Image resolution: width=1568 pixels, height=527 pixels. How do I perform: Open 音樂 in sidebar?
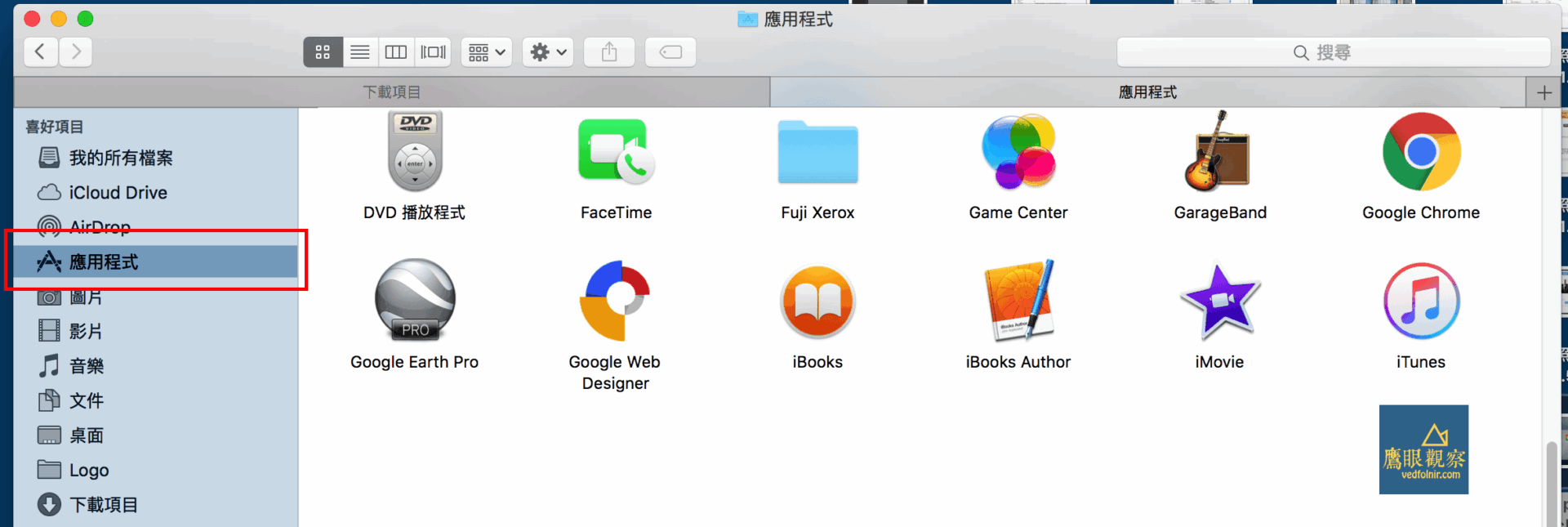(x=155, y=366)
